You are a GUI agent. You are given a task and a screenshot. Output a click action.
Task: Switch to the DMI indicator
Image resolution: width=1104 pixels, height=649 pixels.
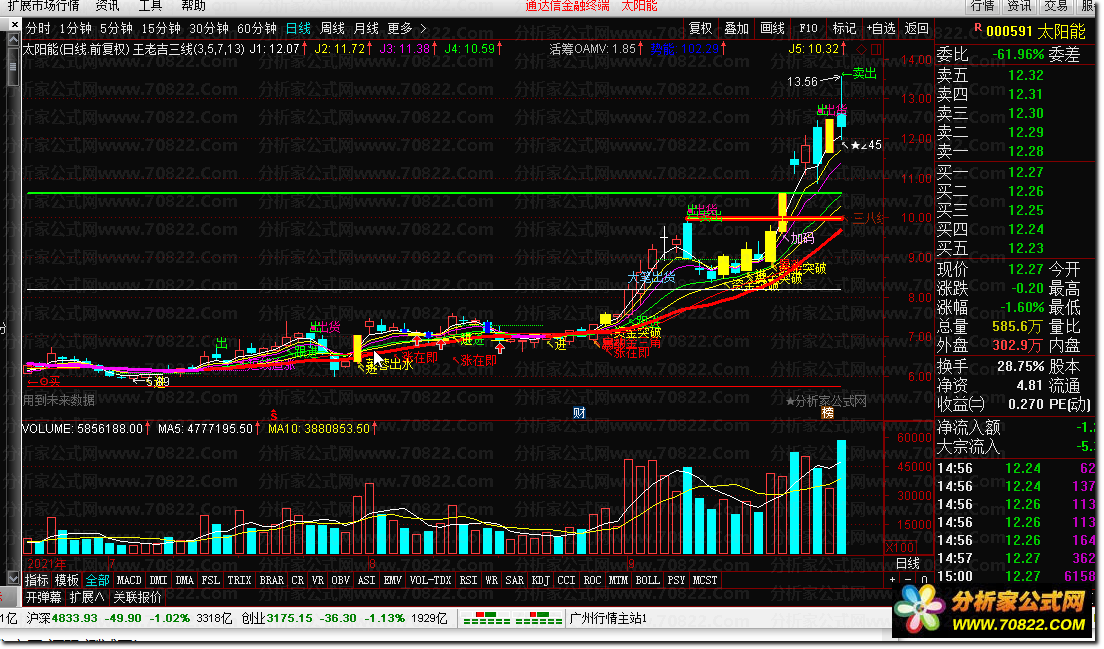pyautogui.click(x=158, y=580)
